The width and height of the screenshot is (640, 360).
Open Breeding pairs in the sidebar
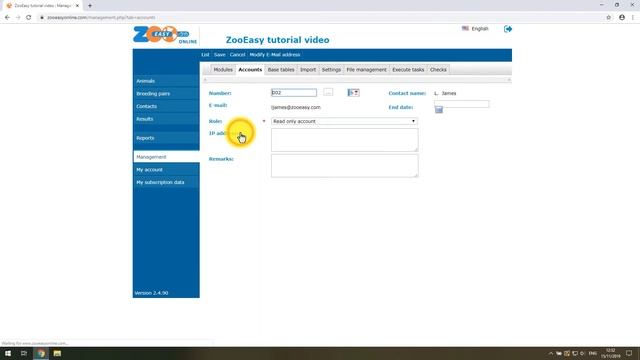[166, 93]
